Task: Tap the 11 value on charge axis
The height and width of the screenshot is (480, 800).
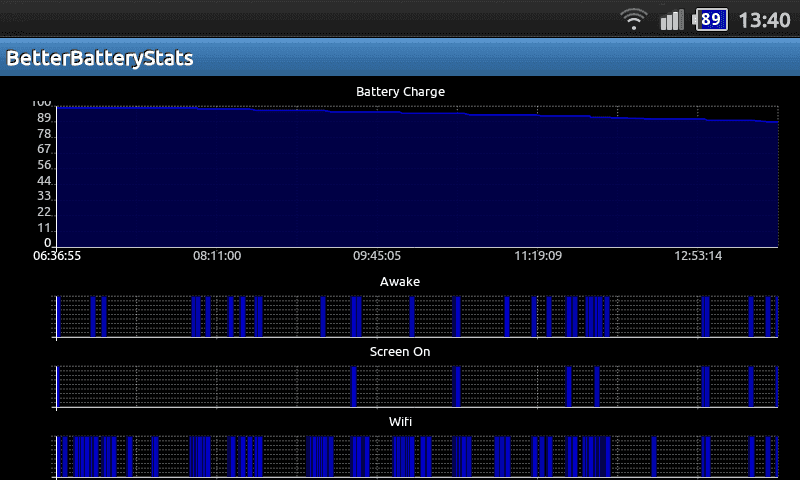Action: (x=44, y=228)
